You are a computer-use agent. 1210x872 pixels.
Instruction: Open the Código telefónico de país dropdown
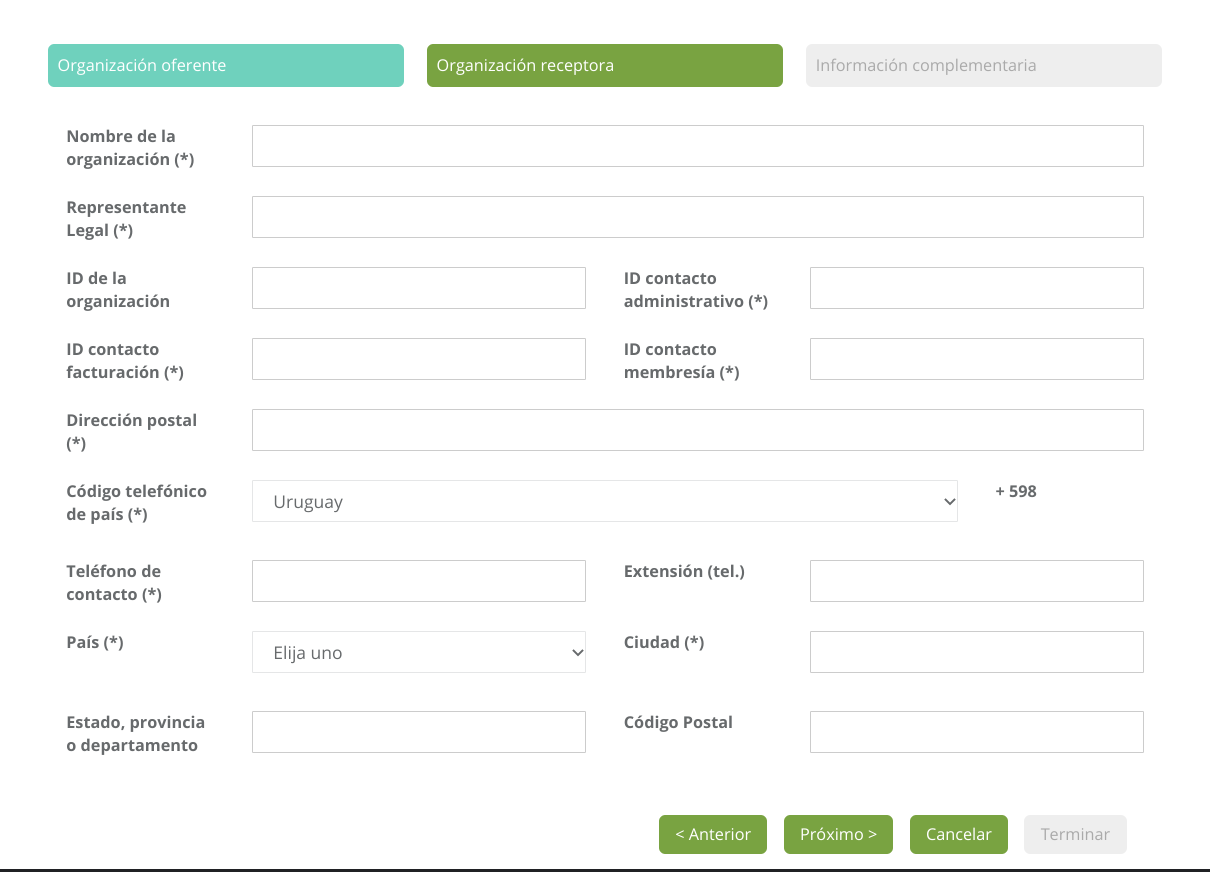click(x=604, y=501)
